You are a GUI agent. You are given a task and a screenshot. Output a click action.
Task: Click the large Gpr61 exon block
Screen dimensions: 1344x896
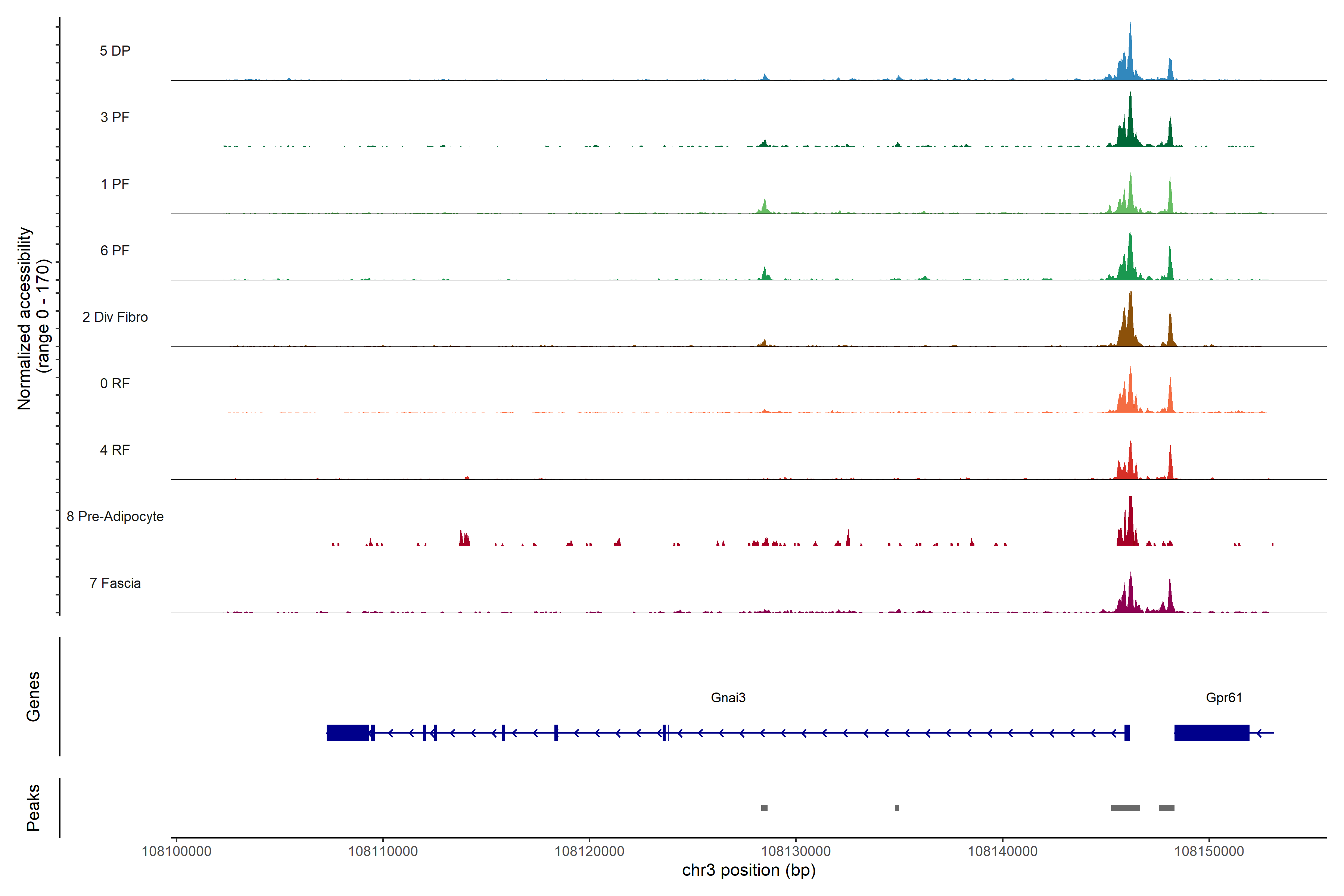tap(1211, 732)
